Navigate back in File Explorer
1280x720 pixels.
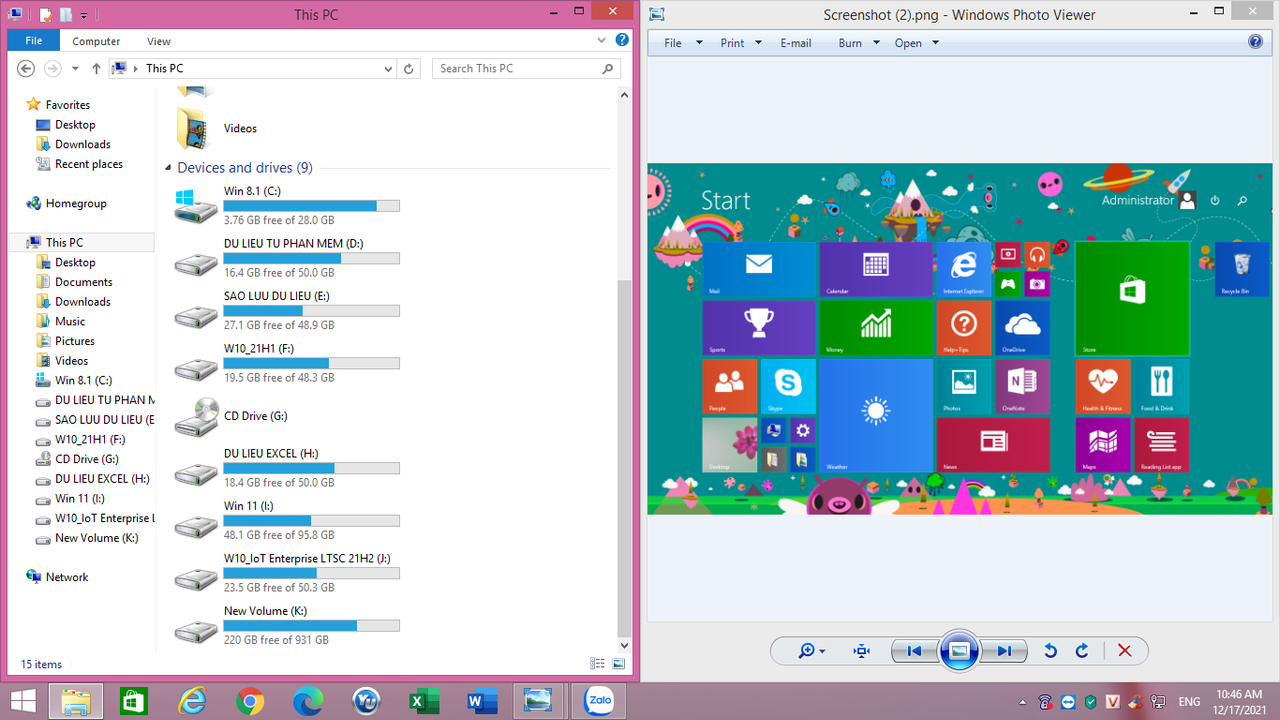26,68
